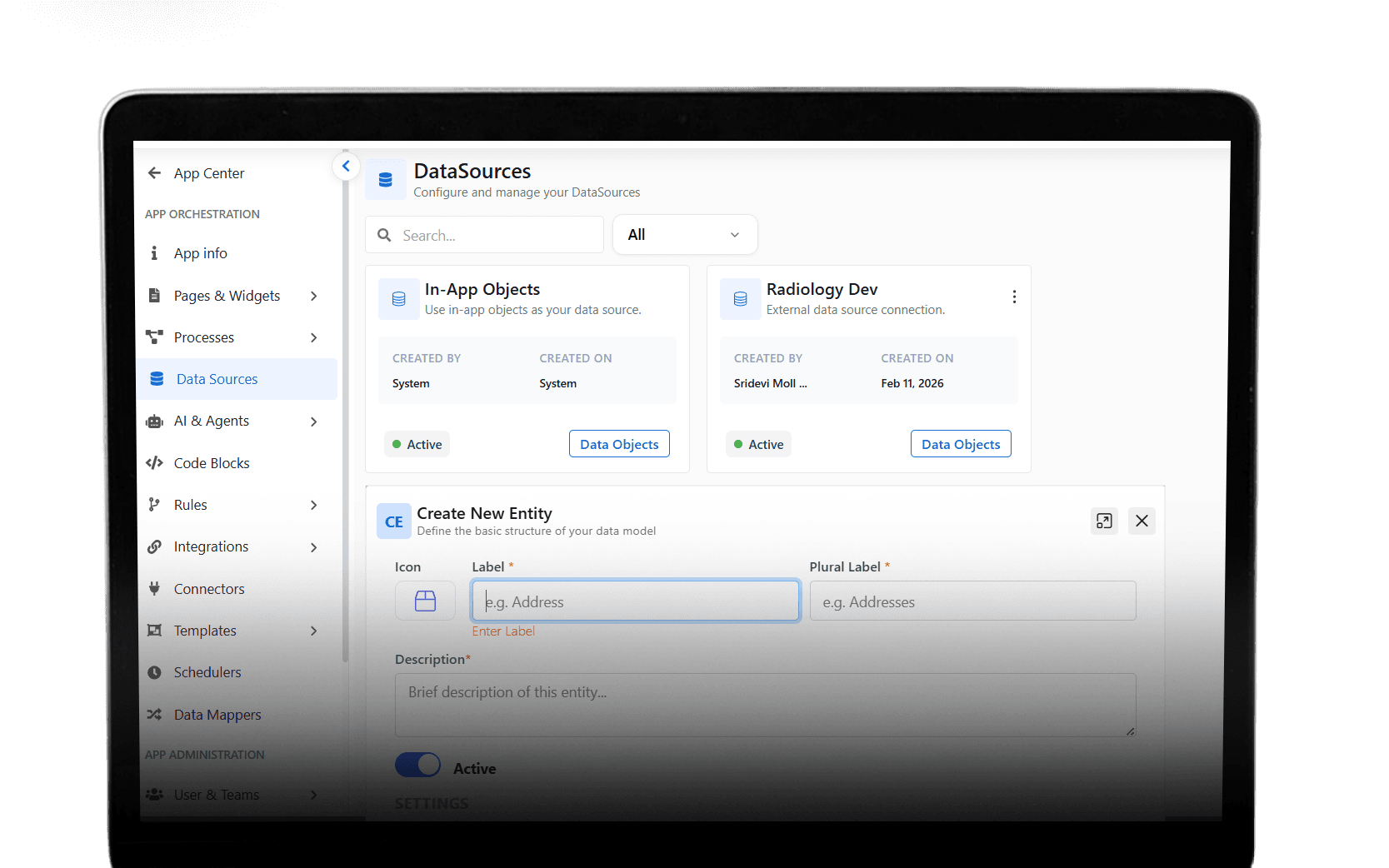Image resolution: width=1389 pixels, height=868 pixels.
Task: Click the App info sidebar icon
Action: (x=154, y=252)
